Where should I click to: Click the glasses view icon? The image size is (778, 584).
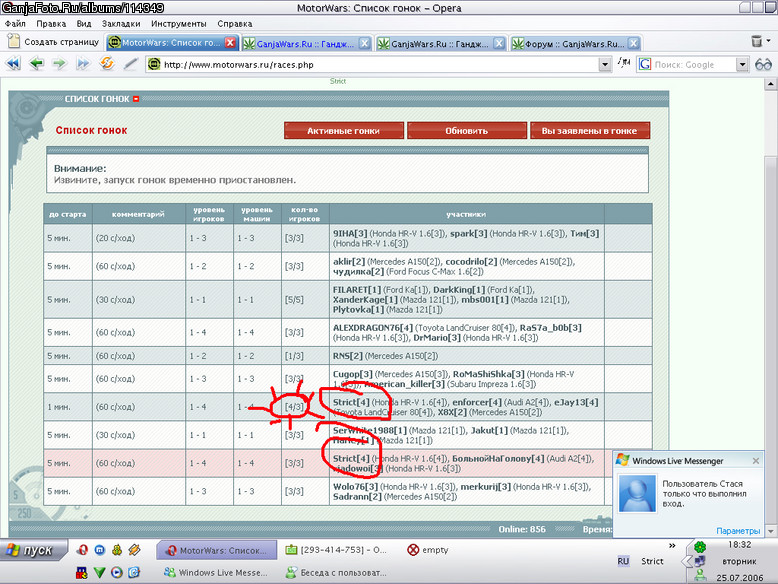763,65
